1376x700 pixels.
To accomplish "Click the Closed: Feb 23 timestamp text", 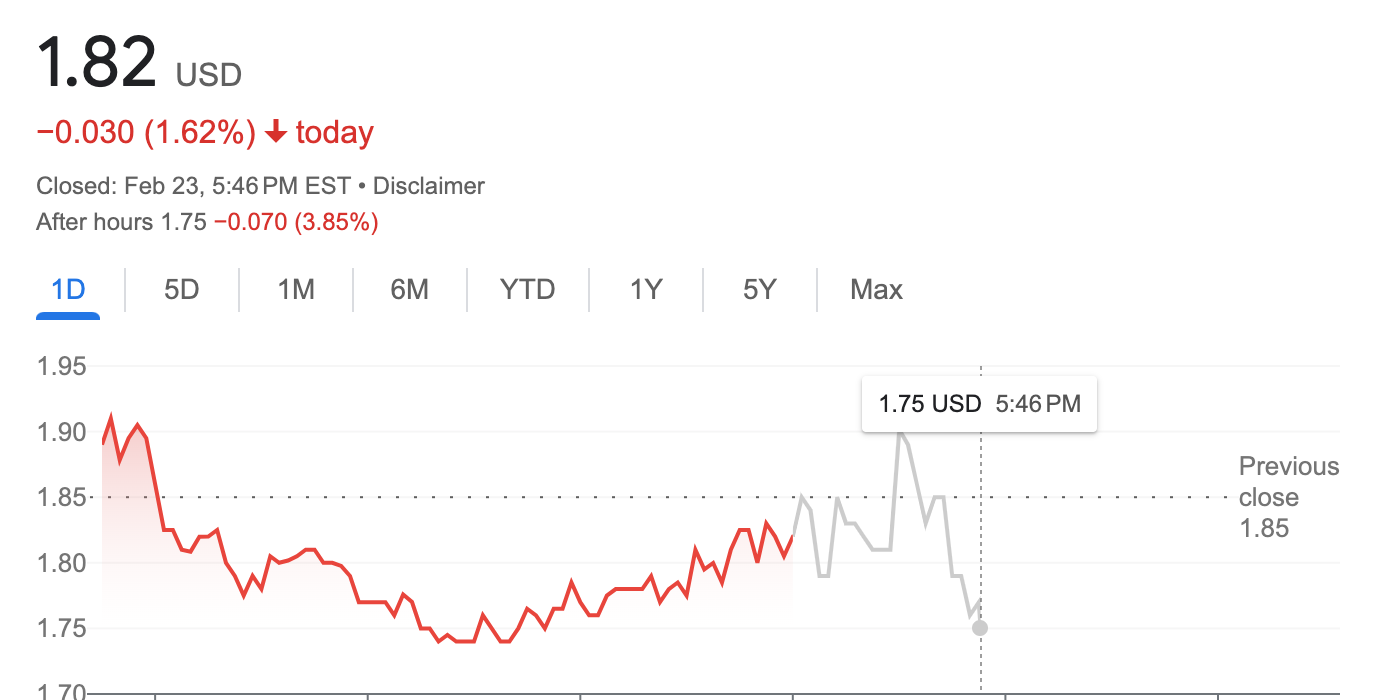I will [x=193, y=186].
